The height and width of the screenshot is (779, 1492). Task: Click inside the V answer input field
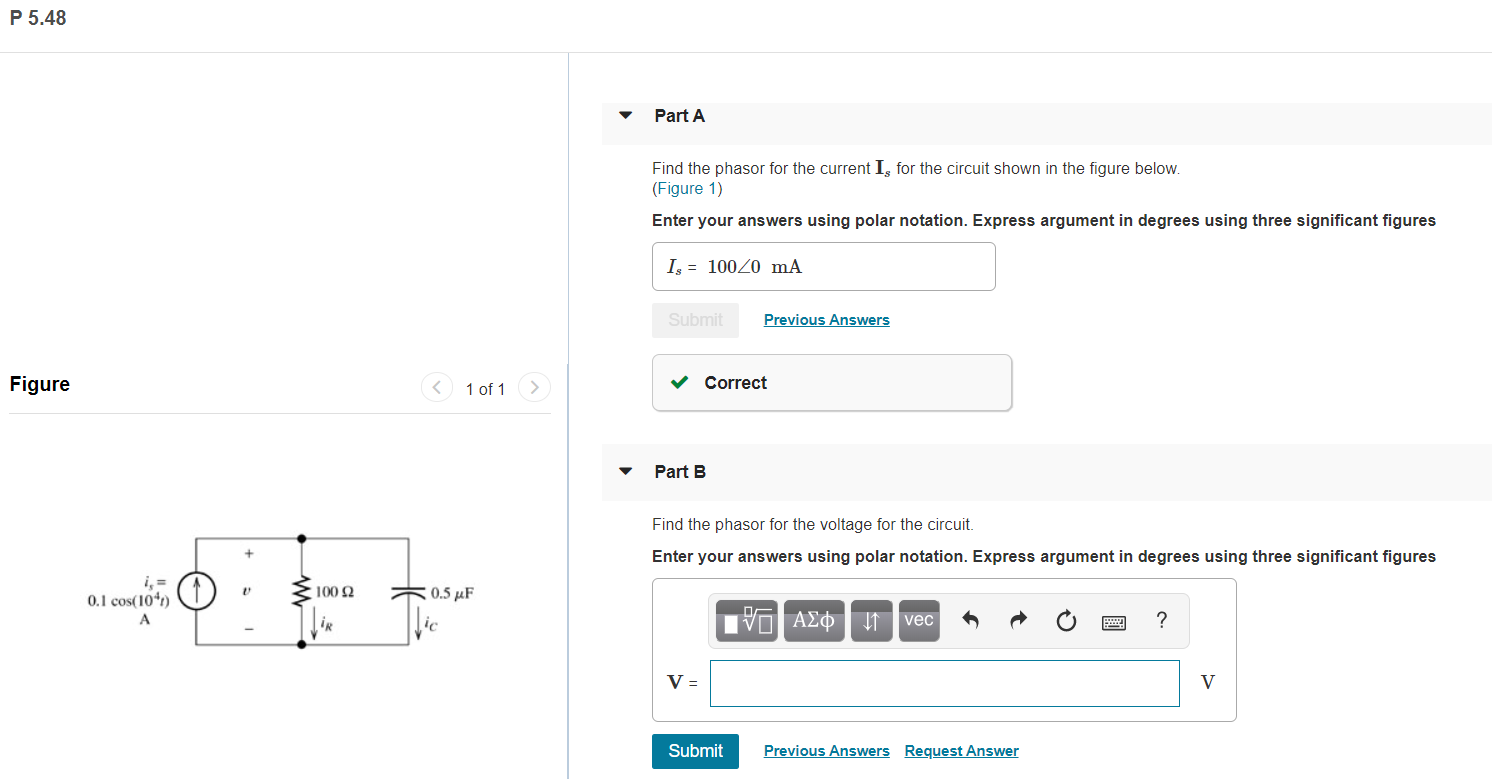coord(944,683)
